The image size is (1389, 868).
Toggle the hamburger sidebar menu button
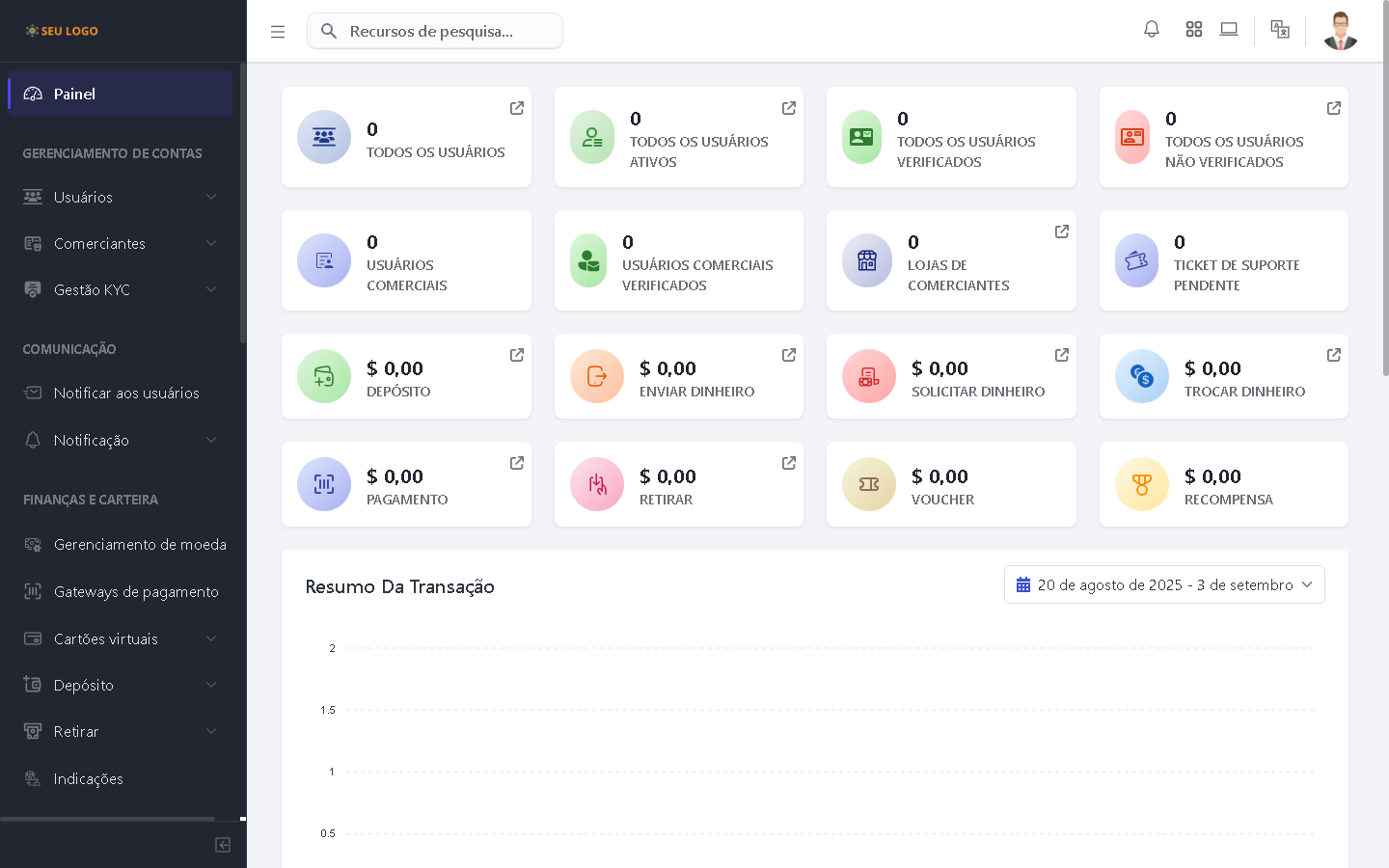[278, 32]
